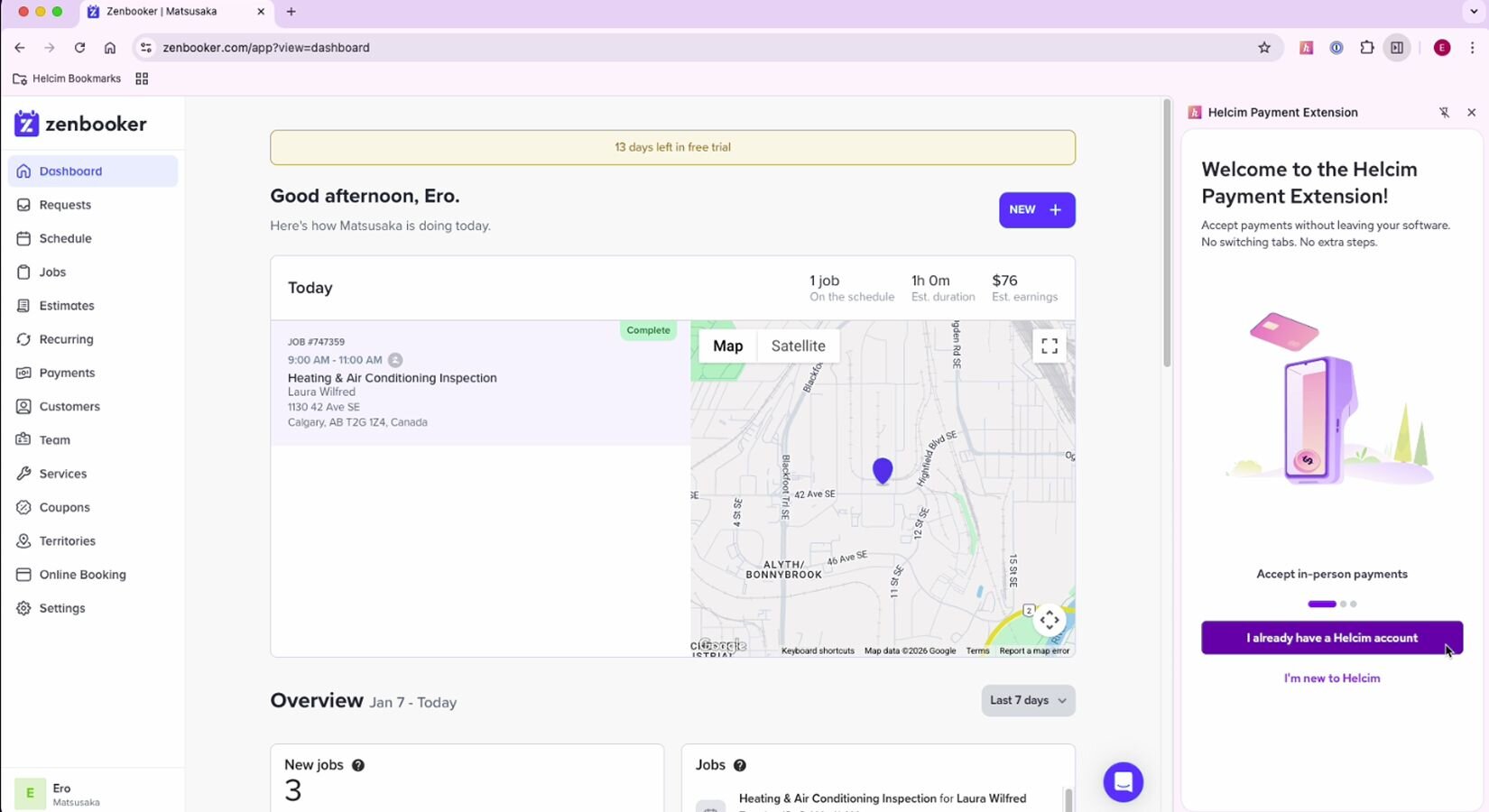Select the Map view type

pyautogui.click(x=727, y=346)
